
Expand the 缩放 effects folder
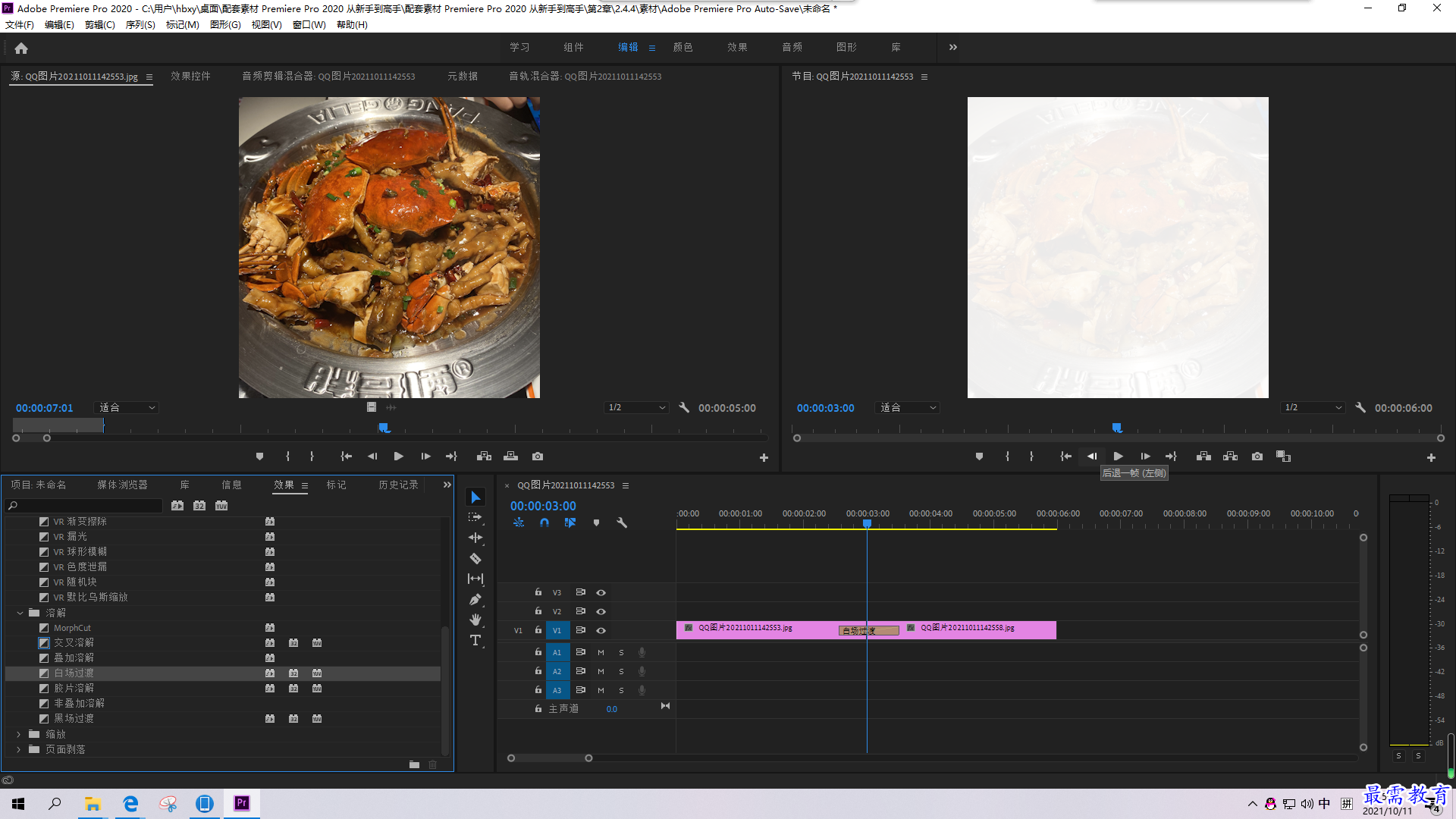point(18,734)
